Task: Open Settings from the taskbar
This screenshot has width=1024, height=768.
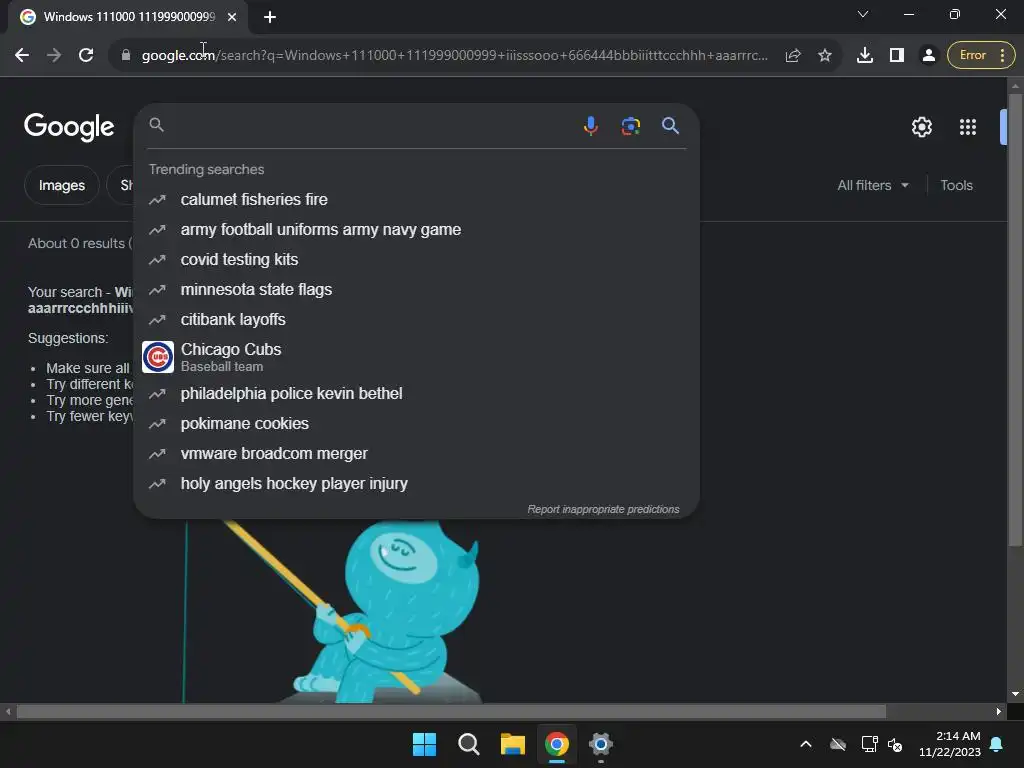Action: pos(601,744)
